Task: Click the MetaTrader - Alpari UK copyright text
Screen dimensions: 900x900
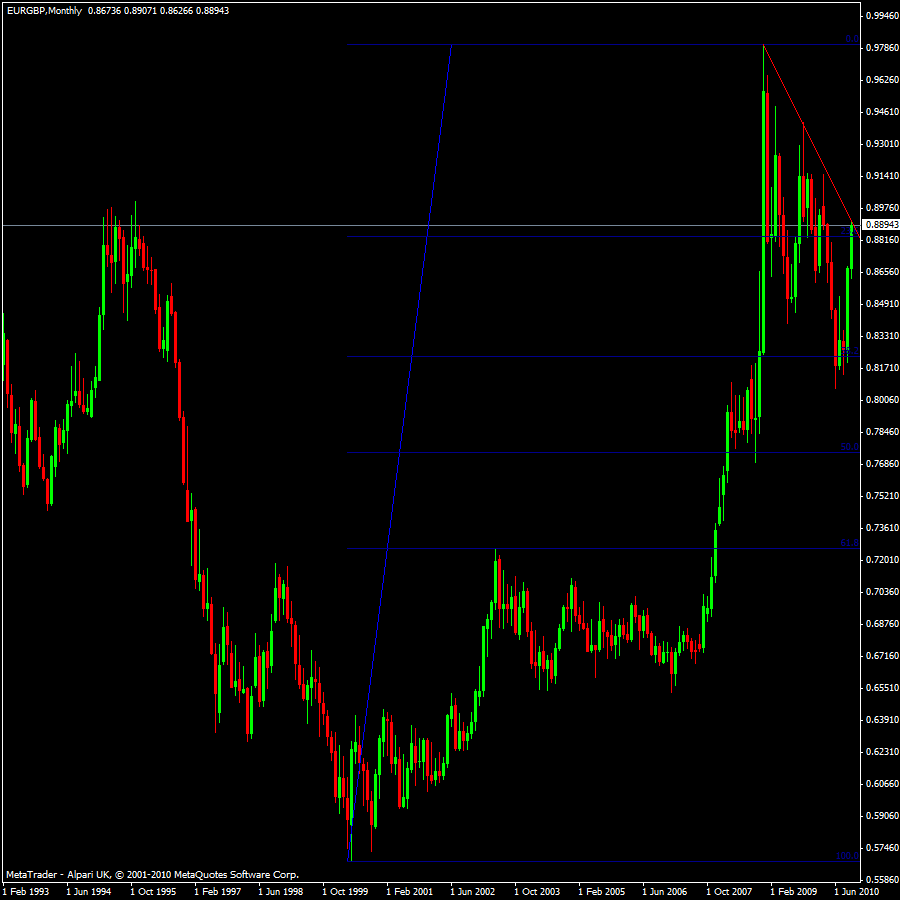Action: [x=152, y=875]
